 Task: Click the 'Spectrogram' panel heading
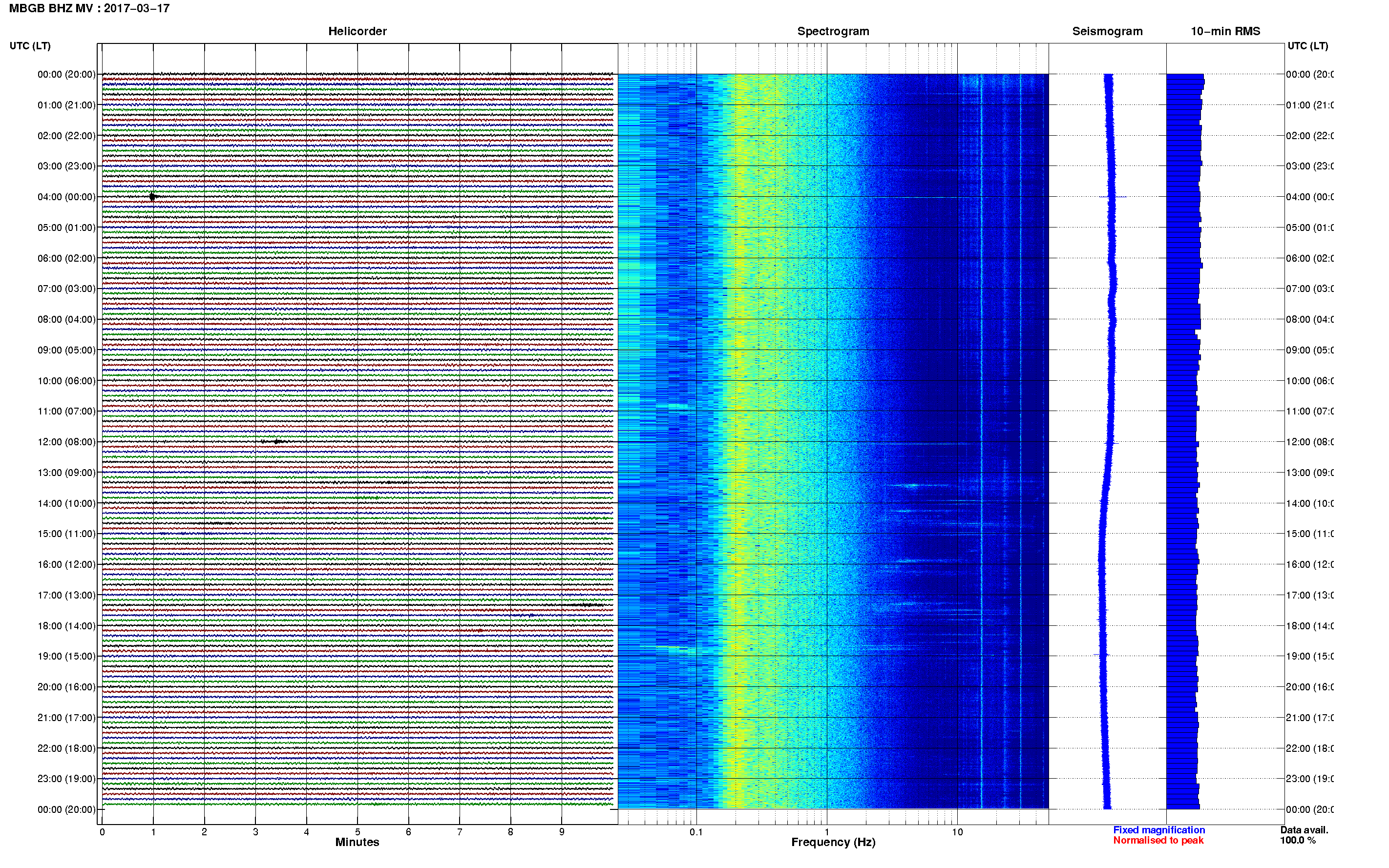pyautogui.click(x=833, y=31)
